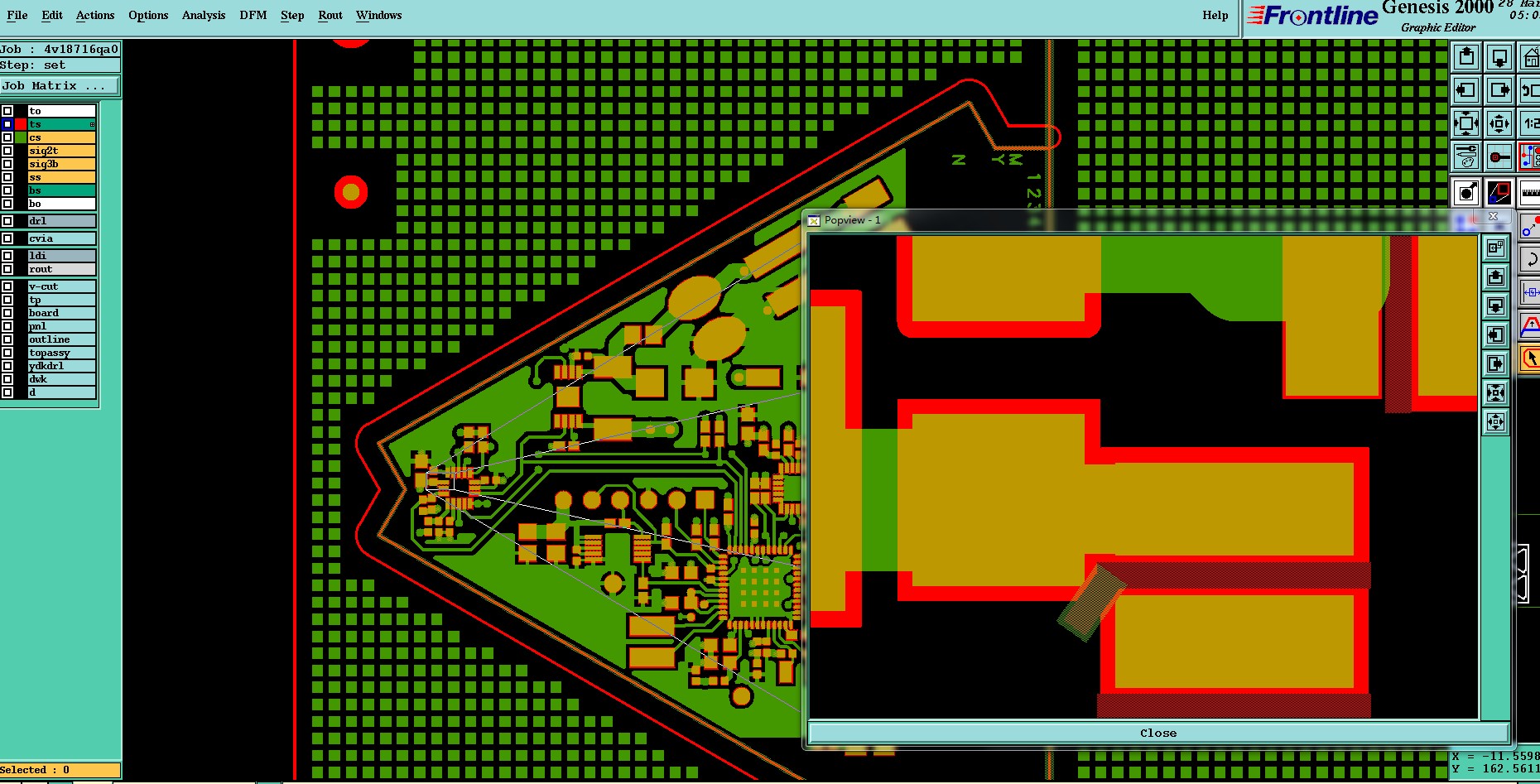1540x784 pixels.
Task: Click the pan left icon in main toolbar
Action: (1466, 90)
